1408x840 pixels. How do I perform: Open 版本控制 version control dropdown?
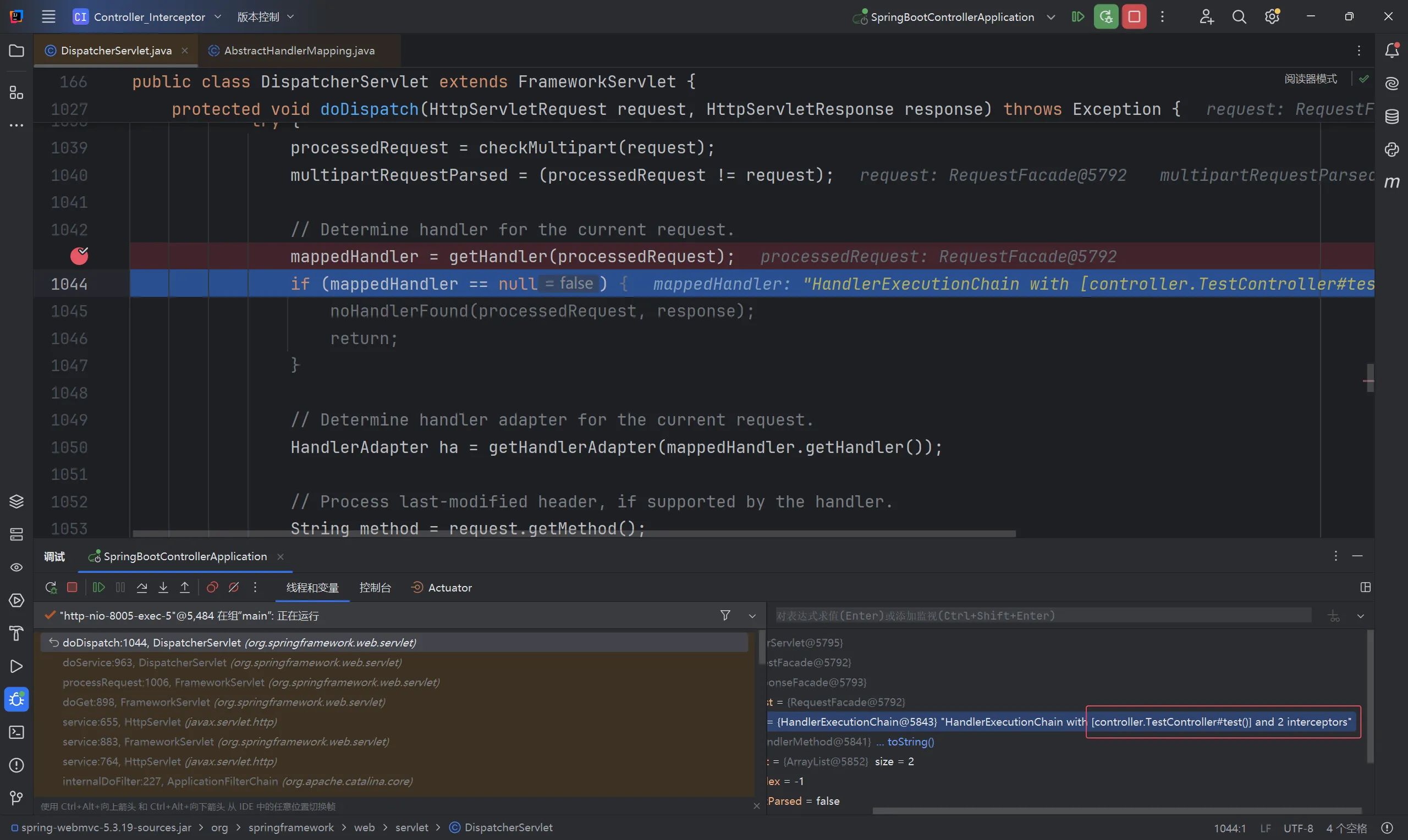pyautogui.click(x=266, y=16)
